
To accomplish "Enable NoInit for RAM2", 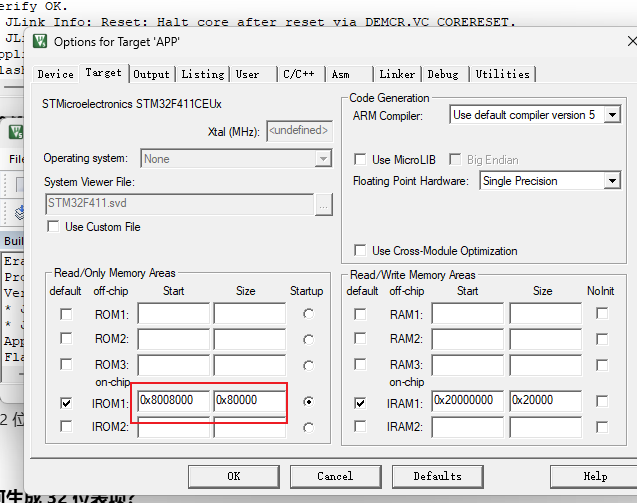I will [602, 339].
